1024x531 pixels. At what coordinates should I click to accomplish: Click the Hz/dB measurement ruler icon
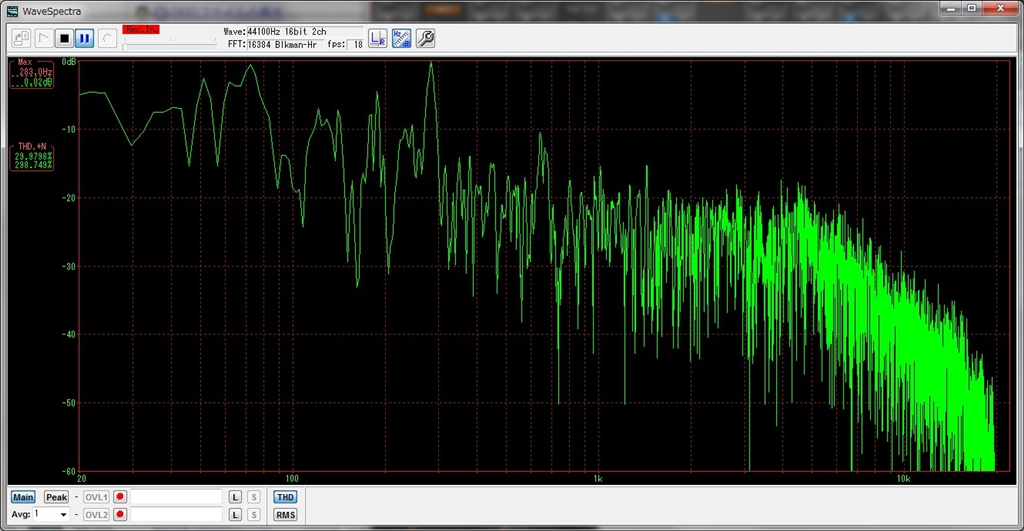401,38
